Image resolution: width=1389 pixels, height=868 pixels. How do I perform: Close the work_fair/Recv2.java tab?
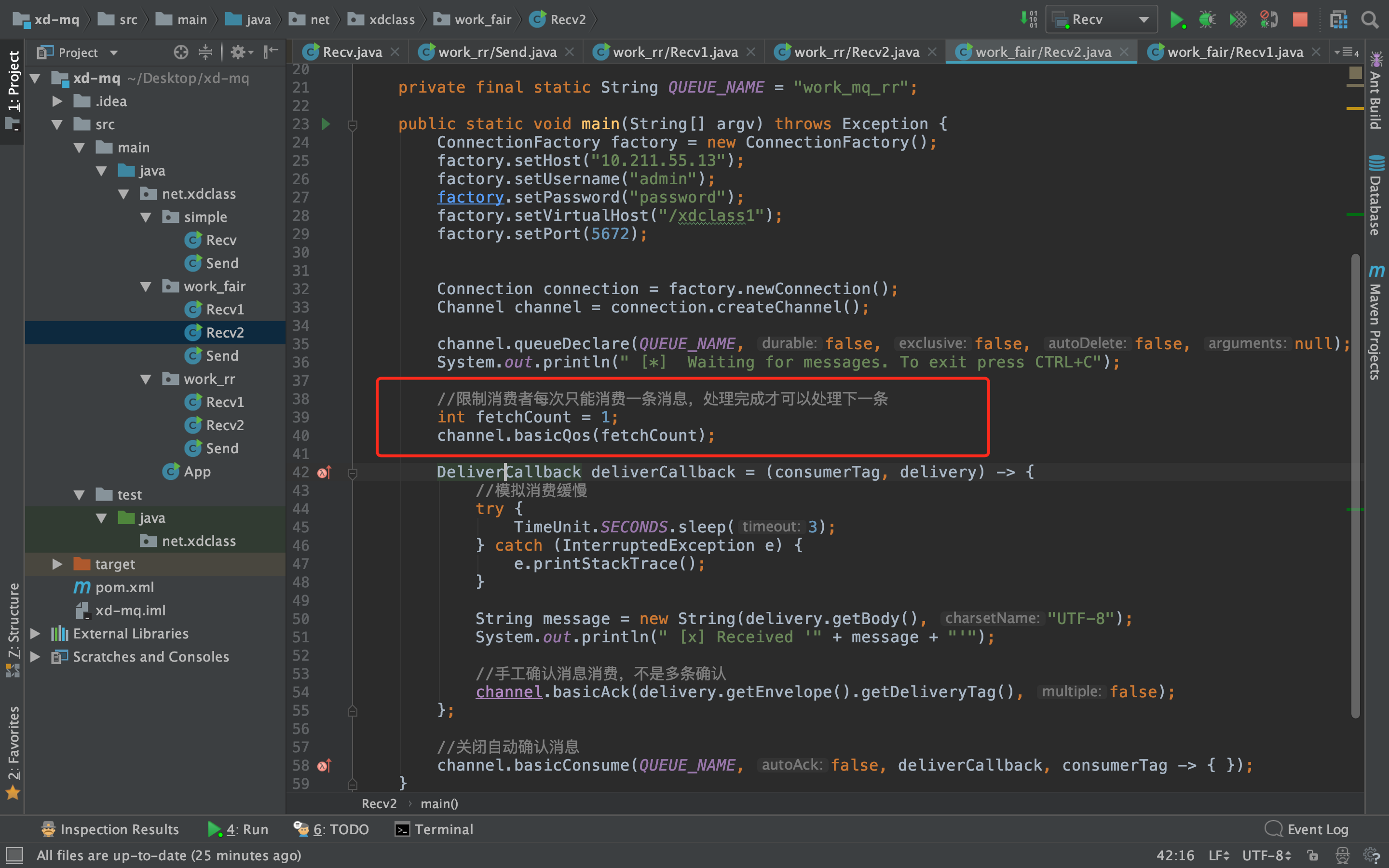[1124, 52]
